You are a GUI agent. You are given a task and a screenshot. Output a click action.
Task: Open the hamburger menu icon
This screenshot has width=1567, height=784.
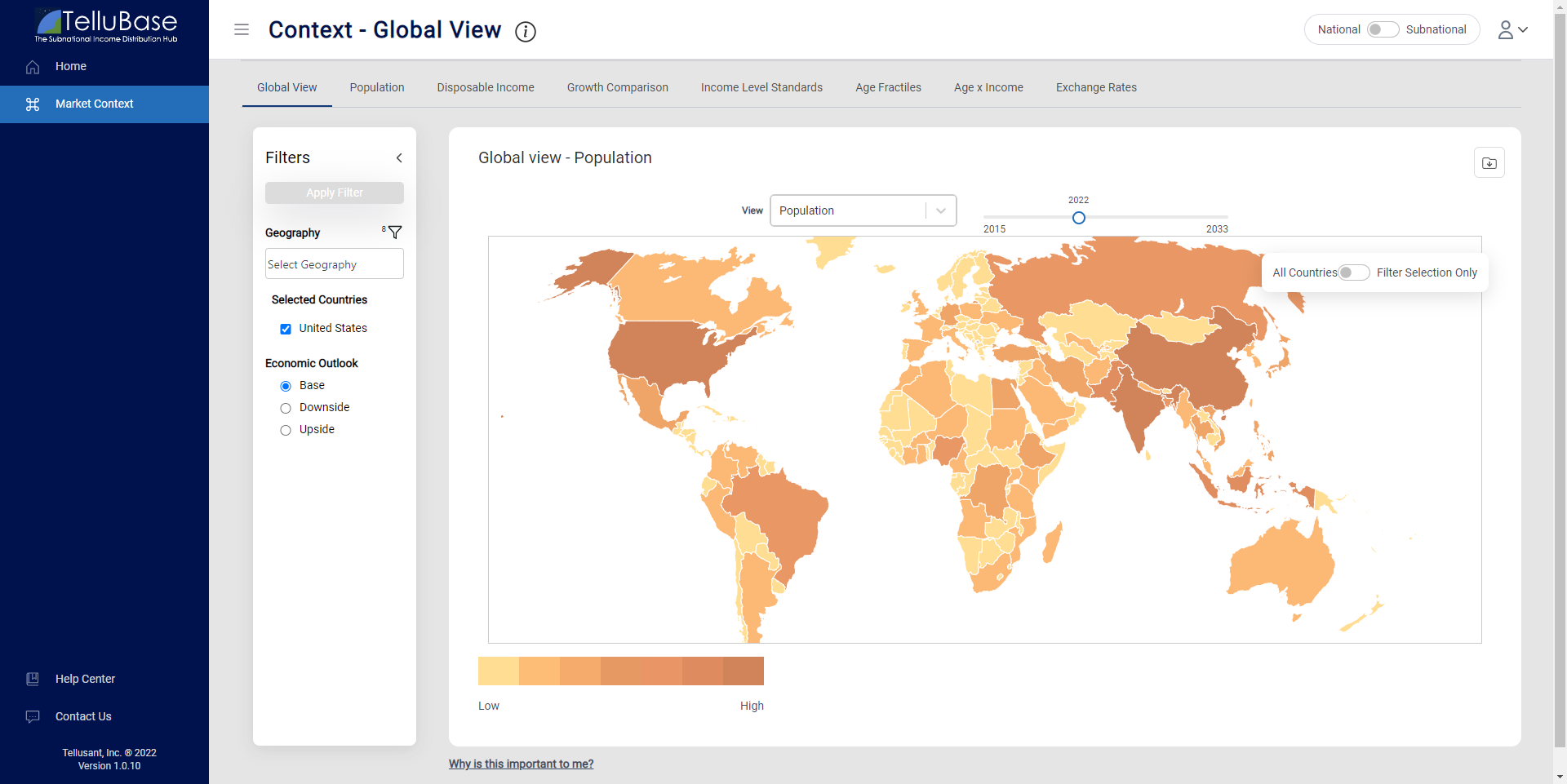(242, 30)
